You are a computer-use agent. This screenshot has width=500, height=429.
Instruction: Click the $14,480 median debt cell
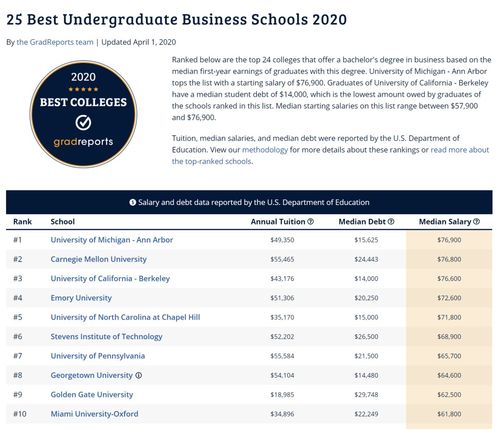[x=366, y=375]
